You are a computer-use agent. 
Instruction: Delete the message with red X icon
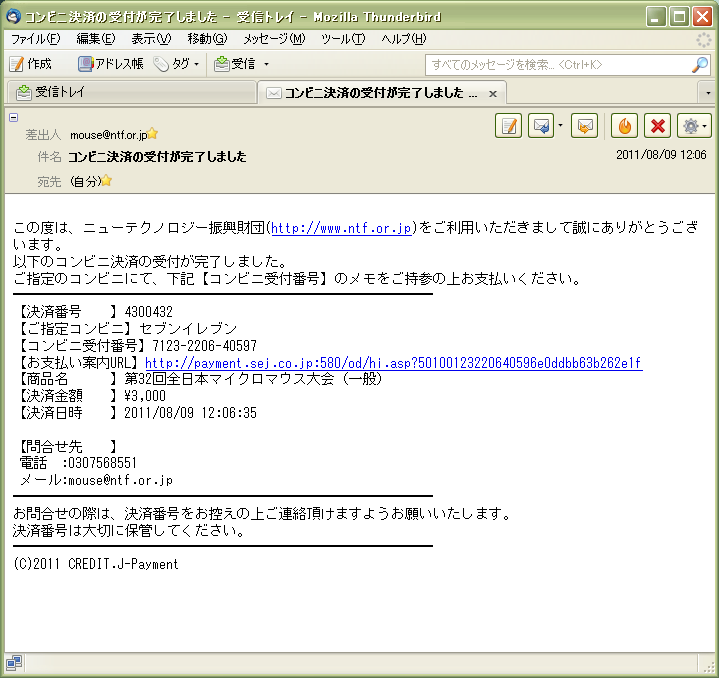(658, 126)
